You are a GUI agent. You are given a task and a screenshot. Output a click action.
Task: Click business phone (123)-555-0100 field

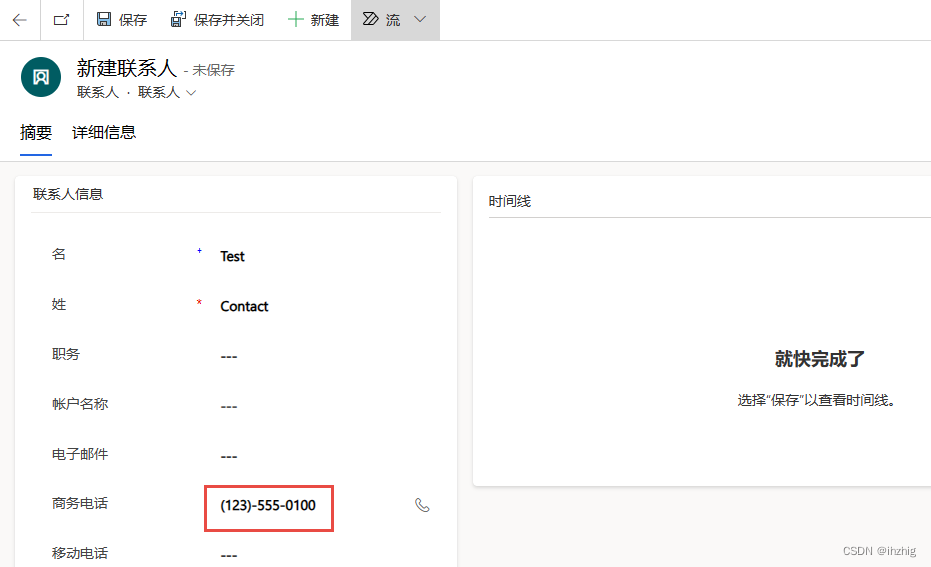point(268,506)
